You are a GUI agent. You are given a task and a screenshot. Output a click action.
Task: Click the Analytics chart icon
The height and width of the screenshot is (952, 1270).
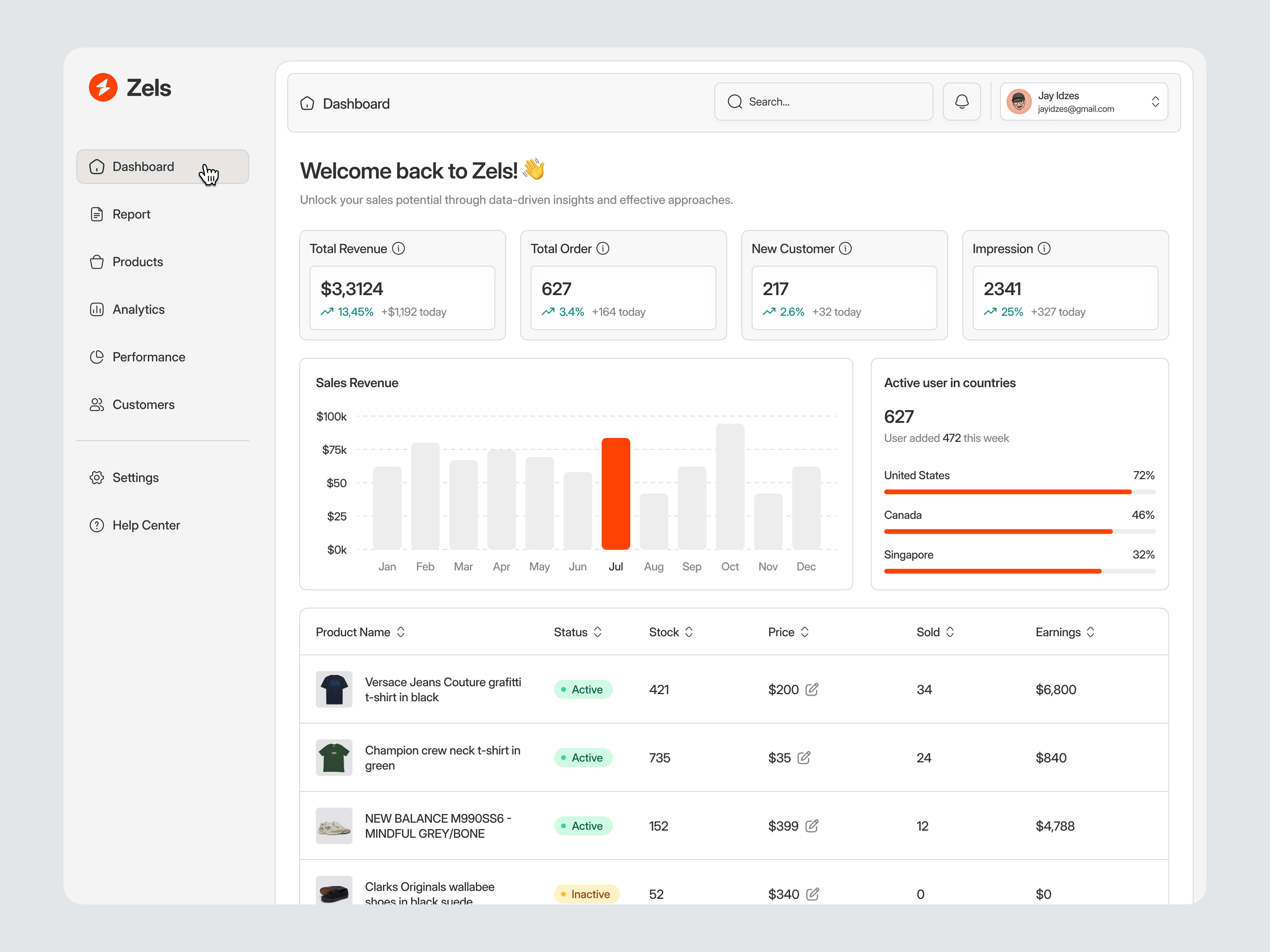tap(97, 309)
